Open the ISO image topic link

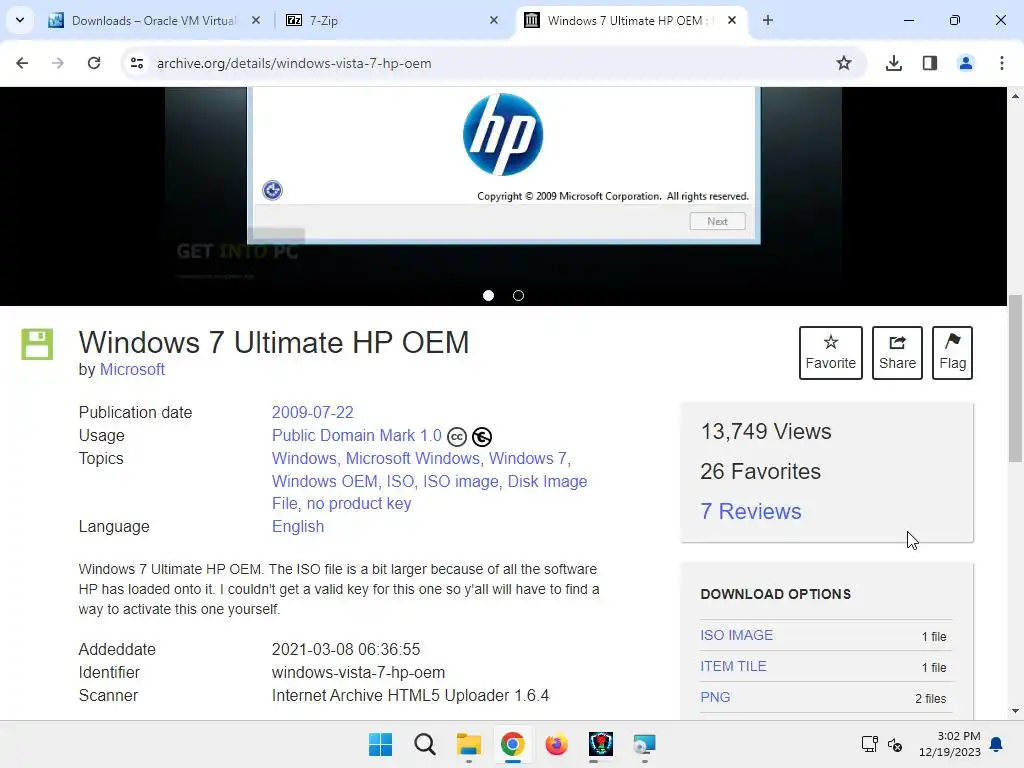tap(460, 481)
